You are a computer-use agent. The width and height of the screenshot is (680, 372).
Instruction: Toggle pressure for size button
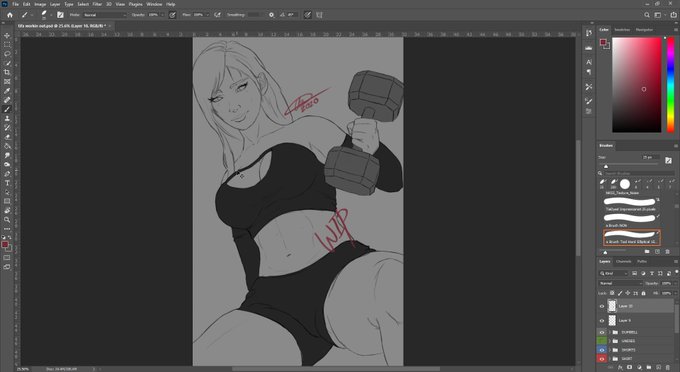tap(307, 15)
